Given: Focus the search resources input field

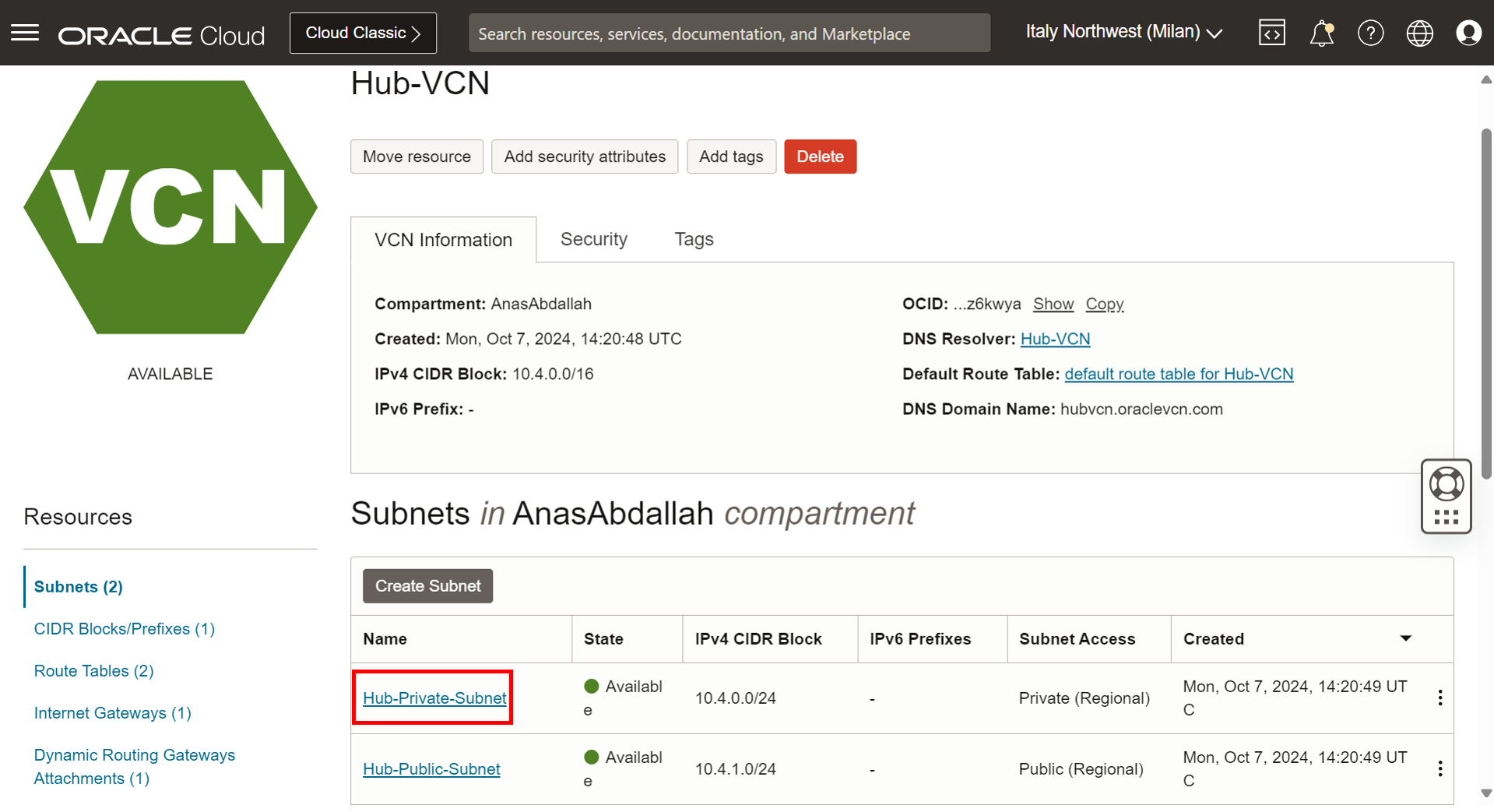Looking at the screenshot, I should pos(729,33).
